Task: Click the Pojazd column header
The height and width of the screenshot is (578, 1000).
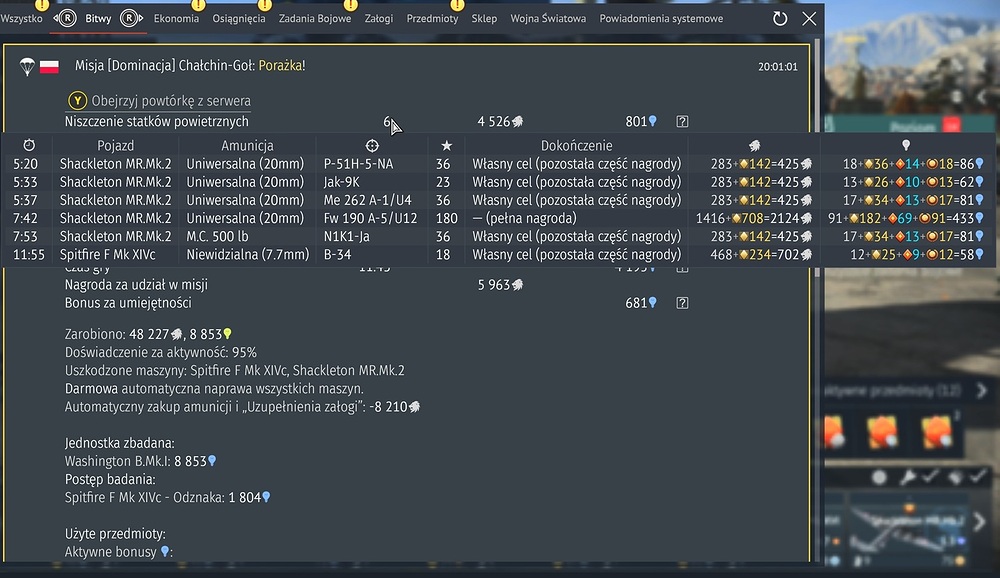Action: pos(115,145)
